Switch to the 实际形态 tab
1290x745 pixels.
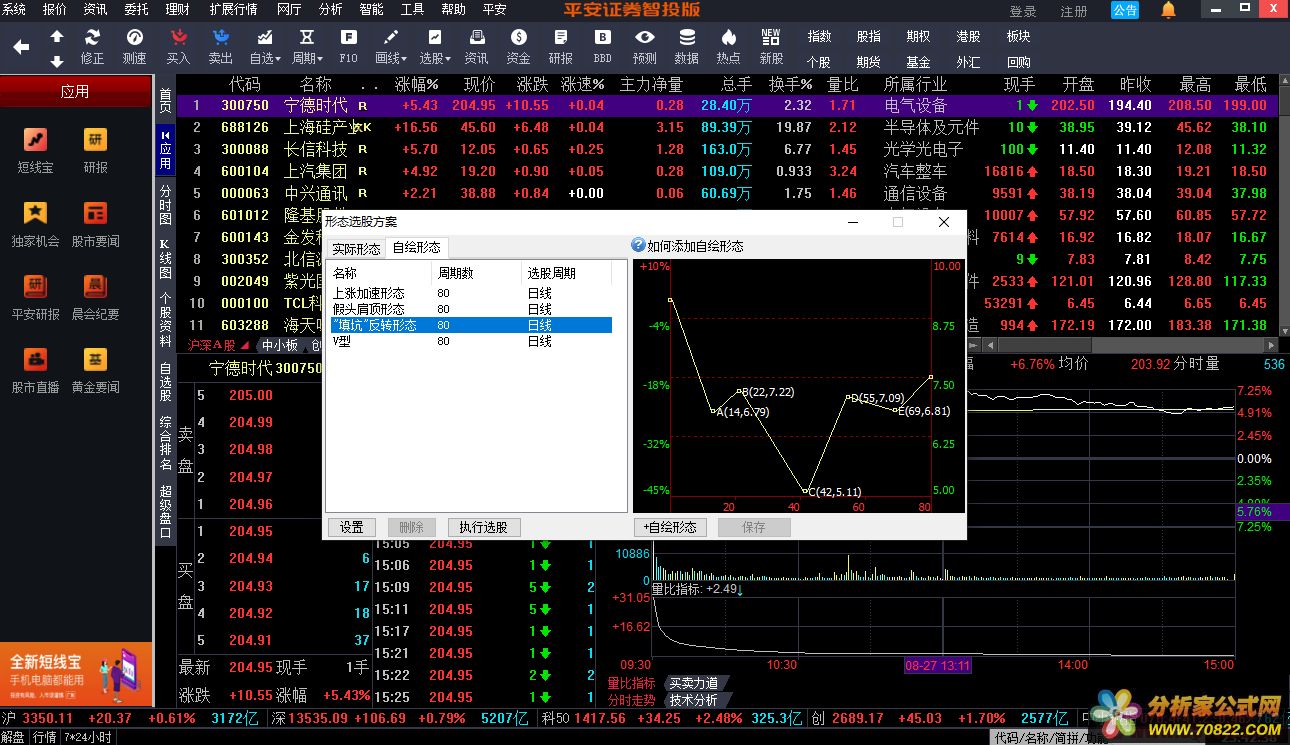tap(357, 249)
